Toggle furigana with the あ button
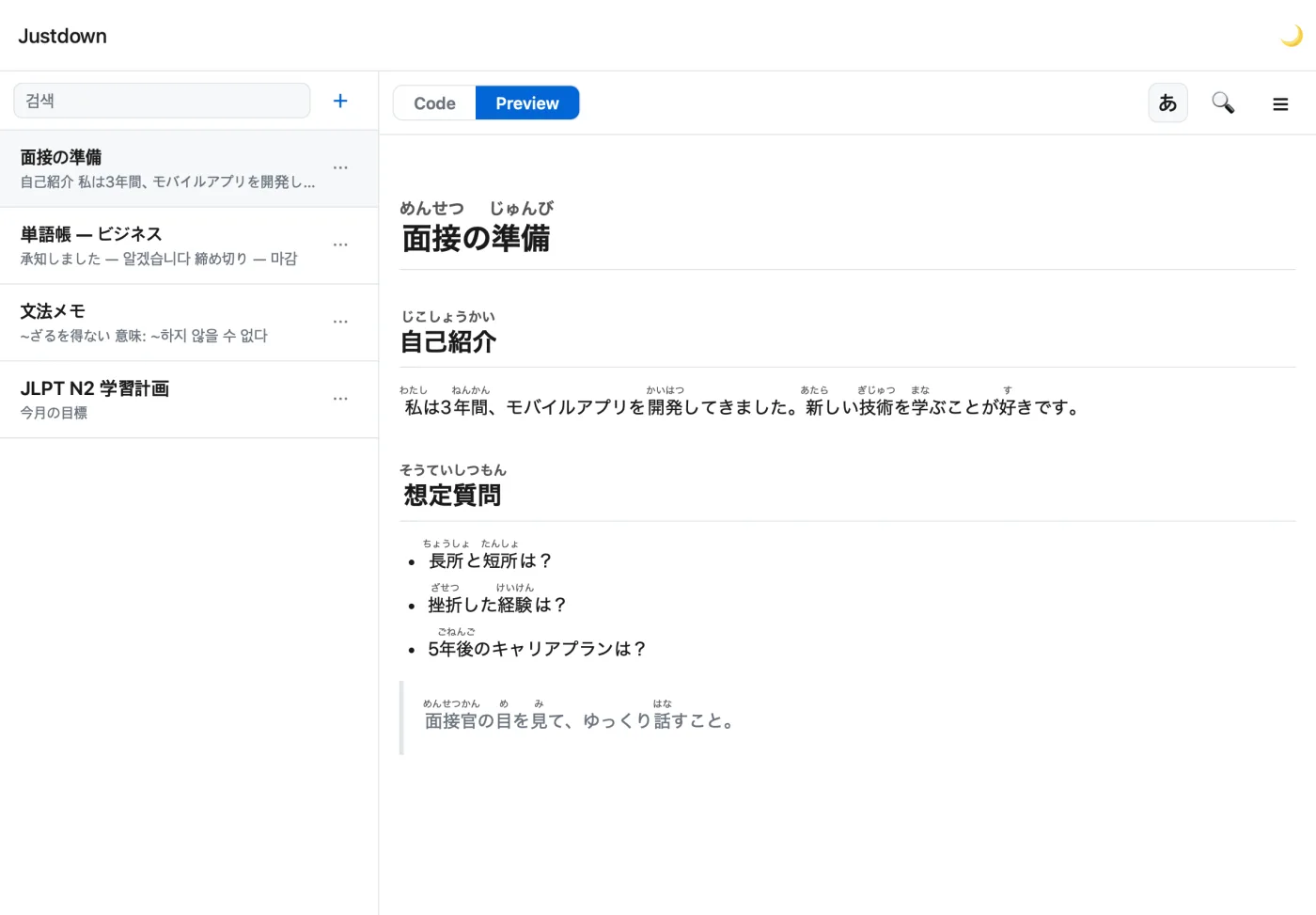Image resolution: width=1316 pixels, height=915 pixels. click(x=1167, y=103)
